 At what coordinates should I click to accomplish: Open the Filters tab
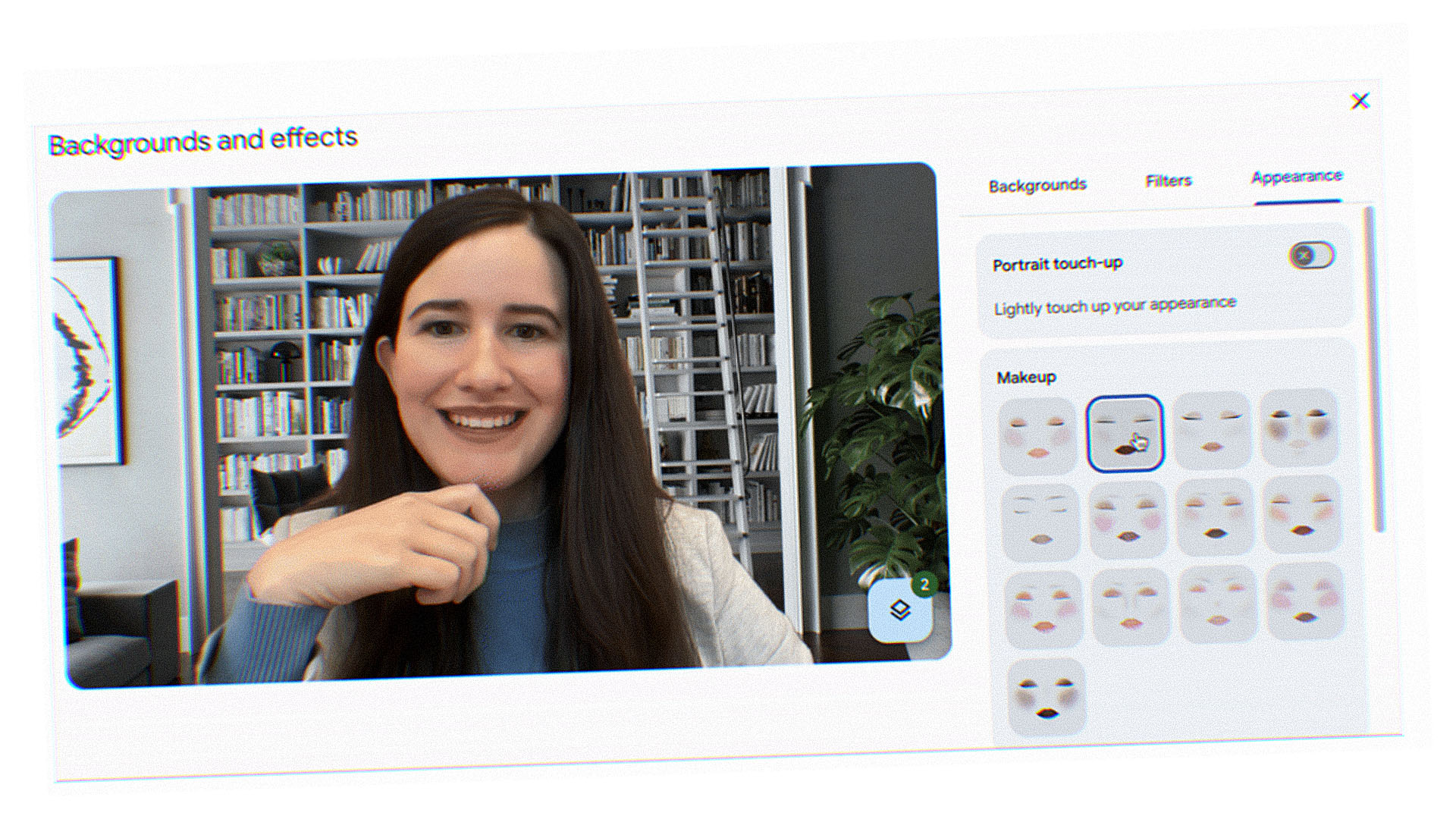1168,181
